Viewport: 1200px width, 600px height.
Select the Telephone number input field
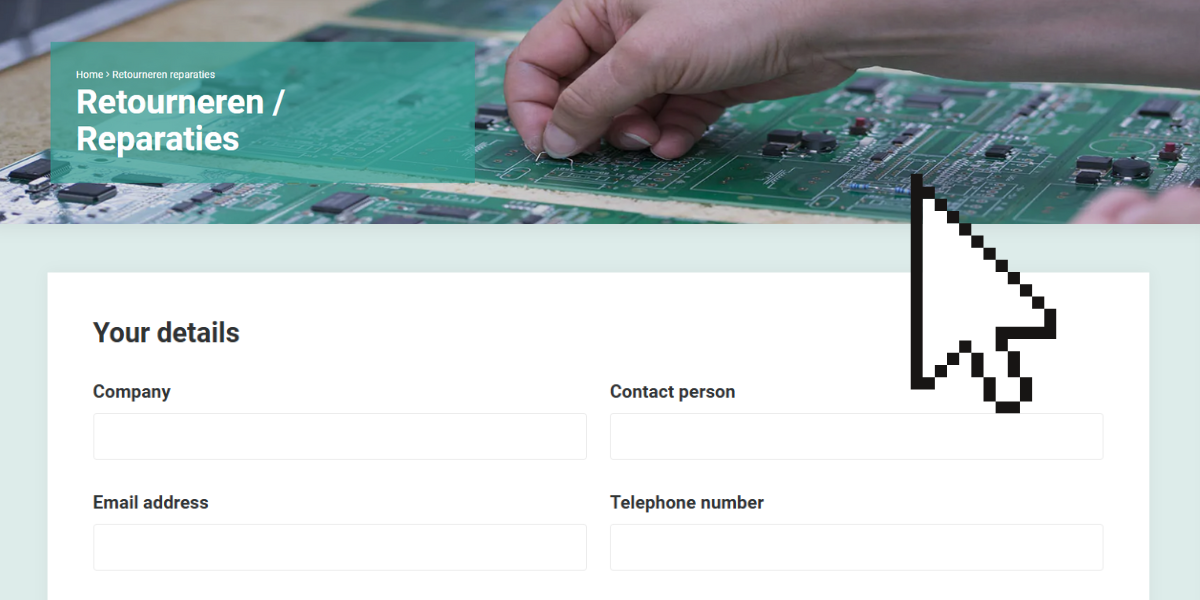(x=857, y=548)
